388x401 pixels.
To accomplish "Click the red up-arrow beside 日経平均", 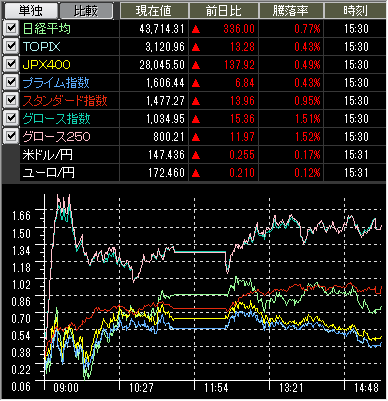I will (x=196, y=29).
